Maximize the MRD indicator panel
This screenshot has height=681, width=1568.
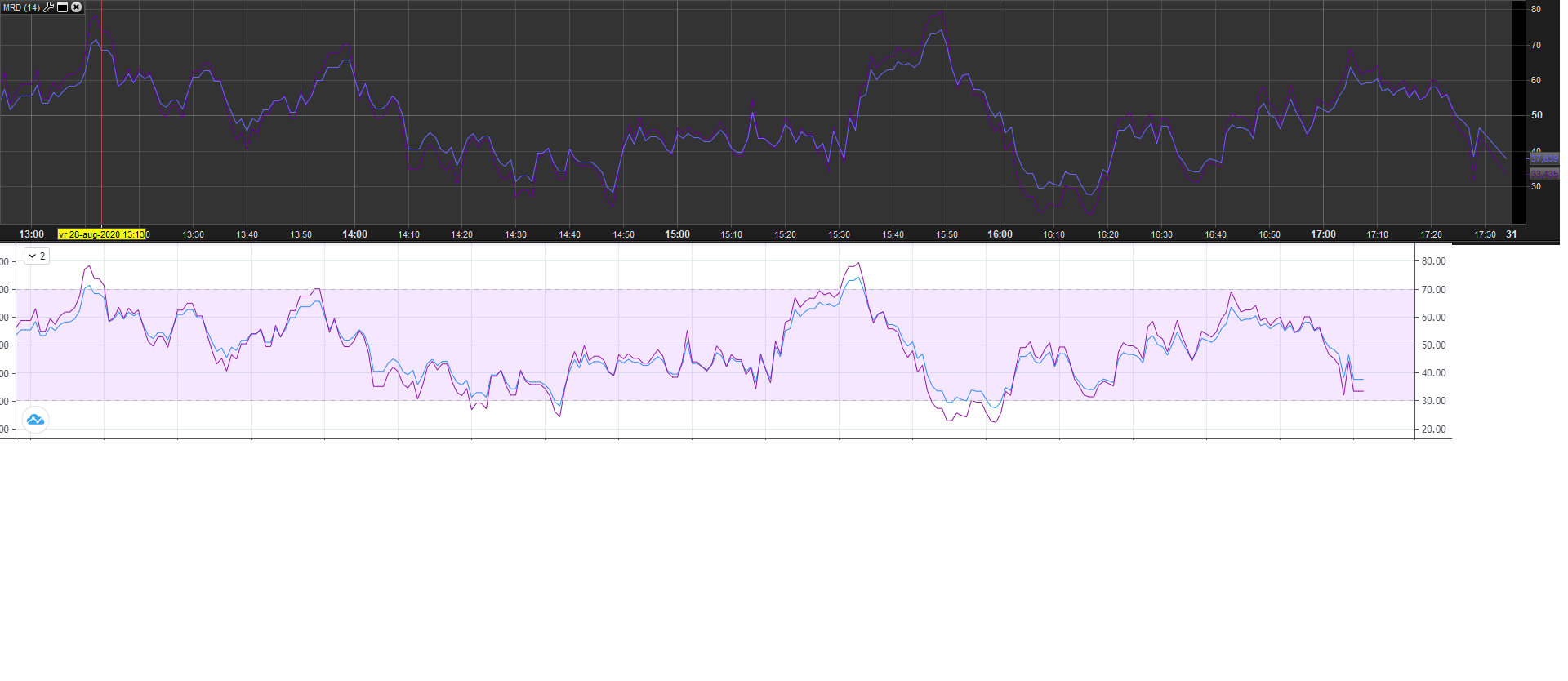click(62, 7)
